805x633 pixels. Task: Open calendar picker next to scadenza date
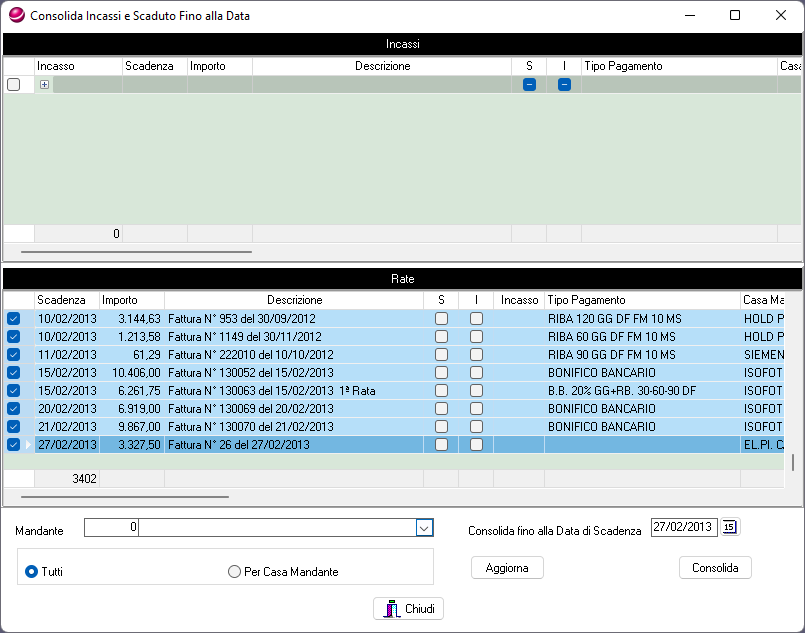pos(729,527)
